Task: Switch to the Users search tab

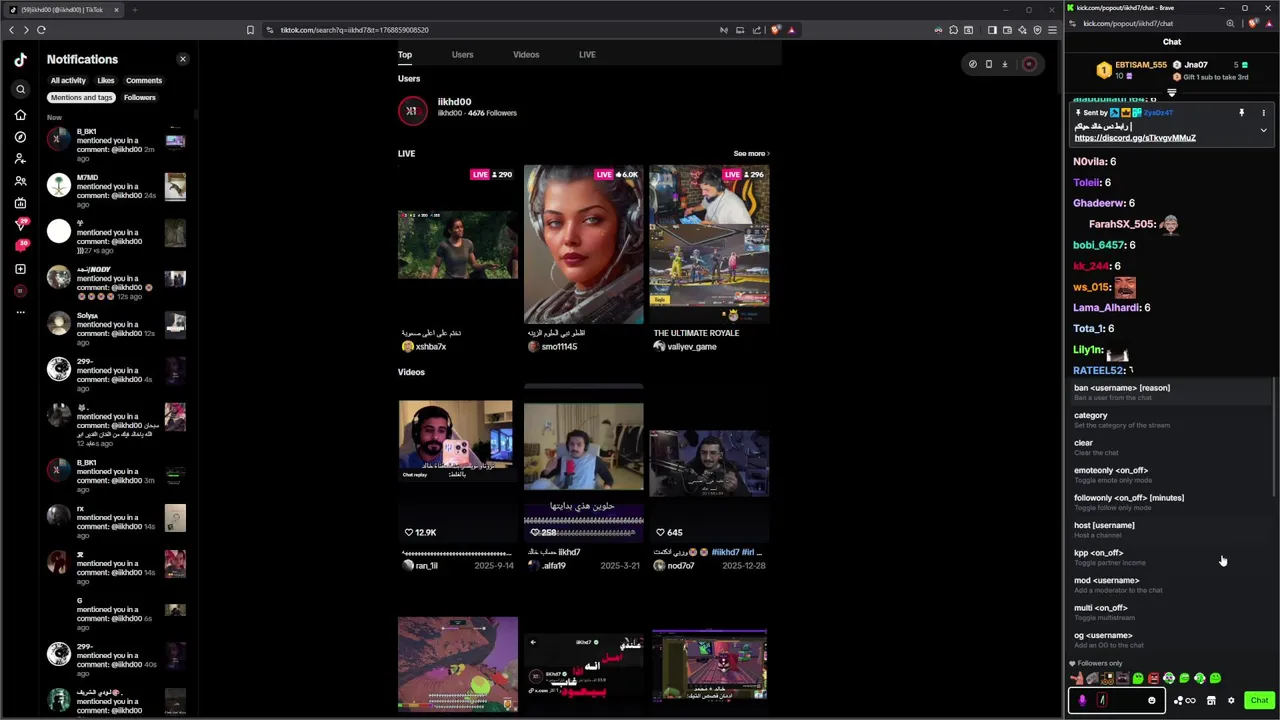Action: pos(462,55)
